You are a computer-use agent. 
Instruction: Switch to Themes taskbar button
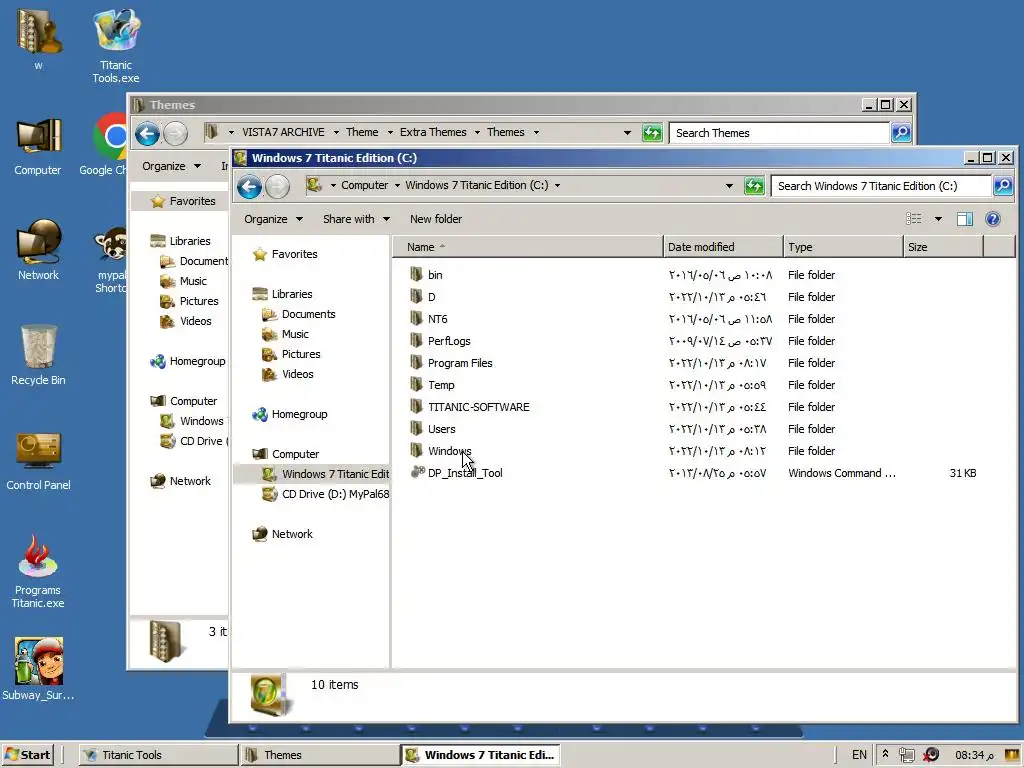pyautogui.click(x=320, y=755)
